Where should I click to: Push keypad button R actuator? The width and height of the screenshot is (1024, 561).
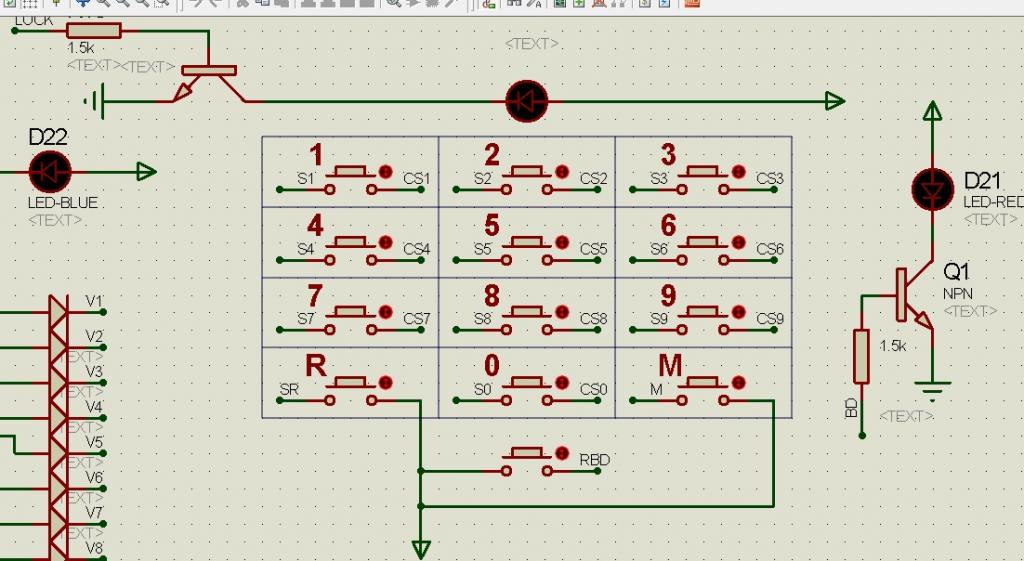[351, 382]
